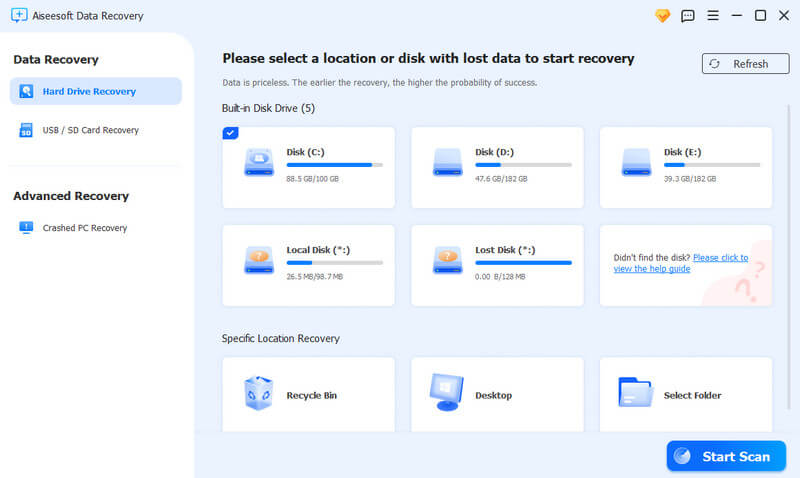Click the Crashed PC Recovery monitor icon
800x478 pixels.
26,228
